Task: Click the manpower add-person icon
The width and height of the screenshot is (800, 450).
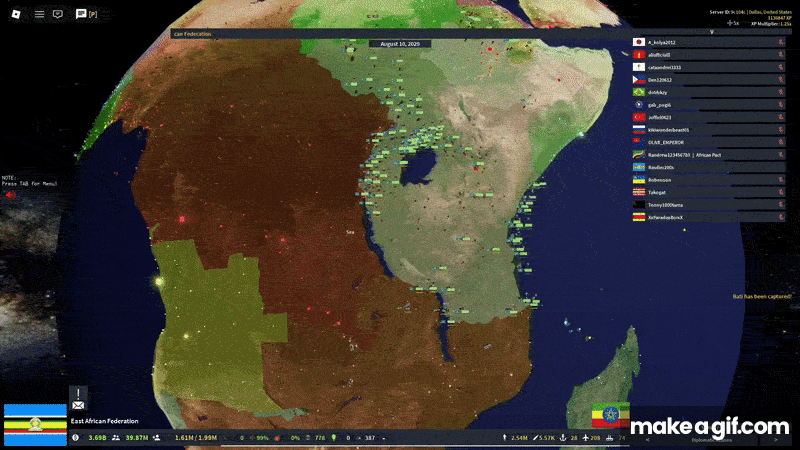Action: [x=157, y=437]
